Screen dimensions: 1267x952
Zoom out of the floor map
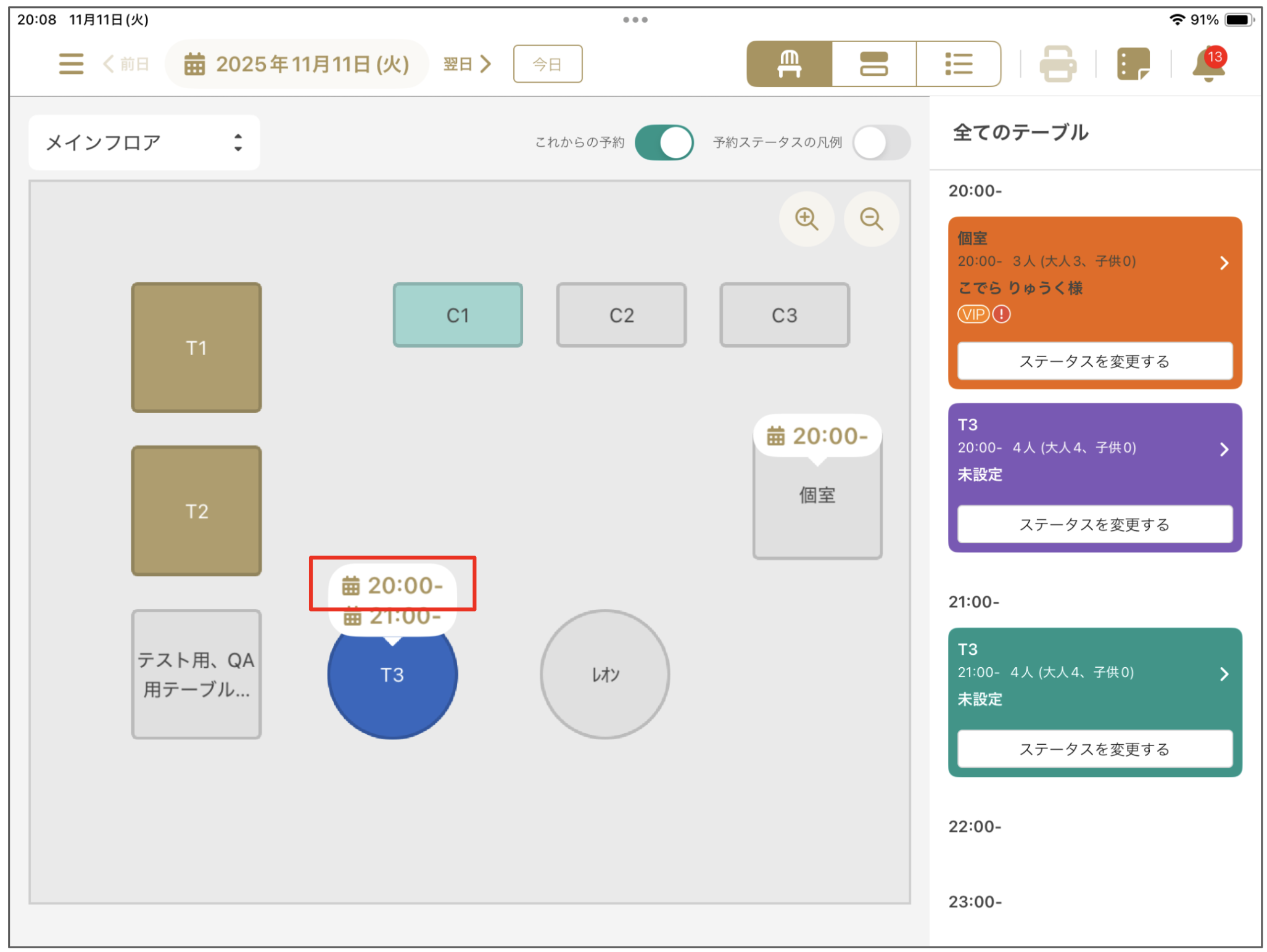(x=870, y=219)
